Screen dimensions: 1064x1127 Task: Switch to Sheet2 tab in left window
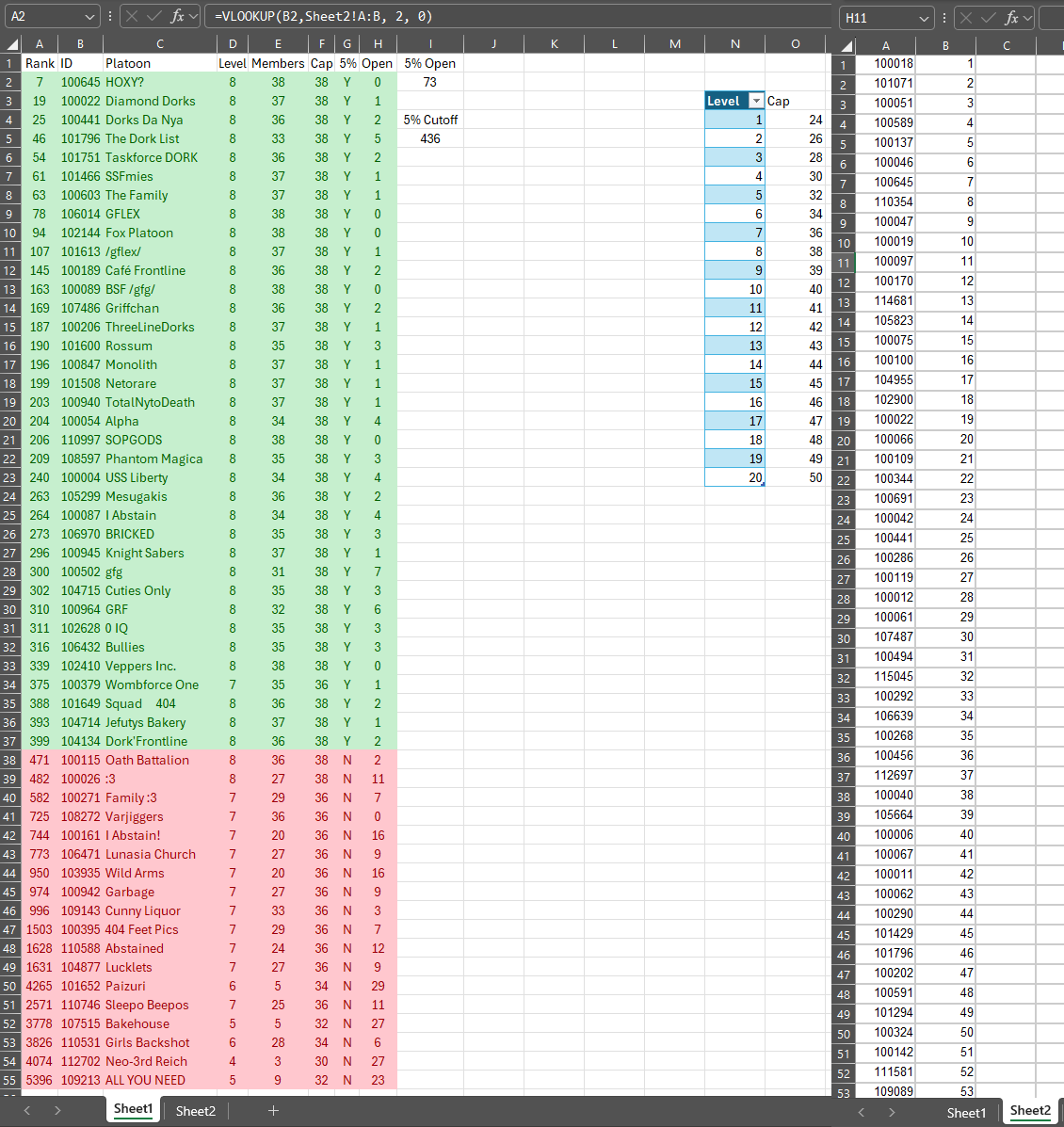[196, 1110]
